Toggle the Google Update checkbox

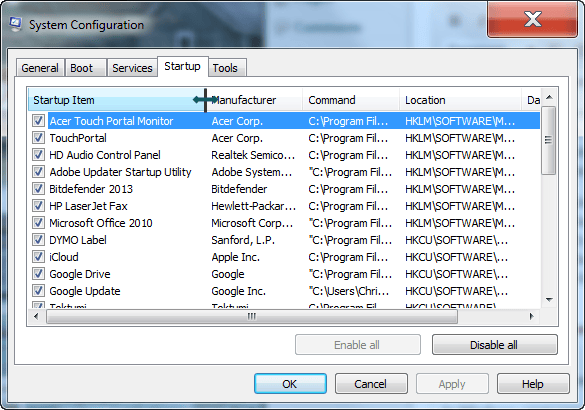coord(38,291)
